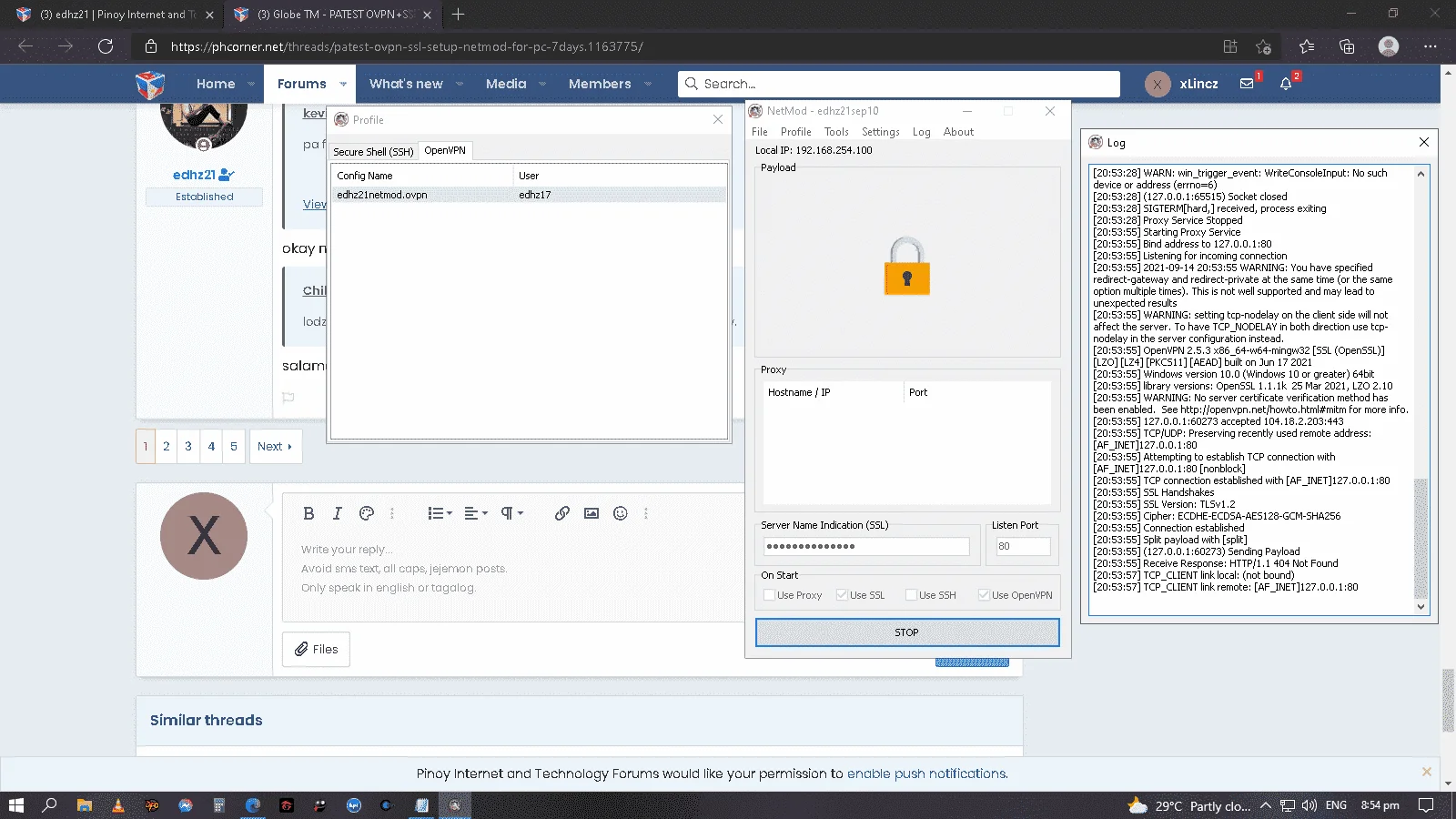Open the inbox envelope icon in forum header
Screen dimensions: 1456x819
tap(1247, 84)
